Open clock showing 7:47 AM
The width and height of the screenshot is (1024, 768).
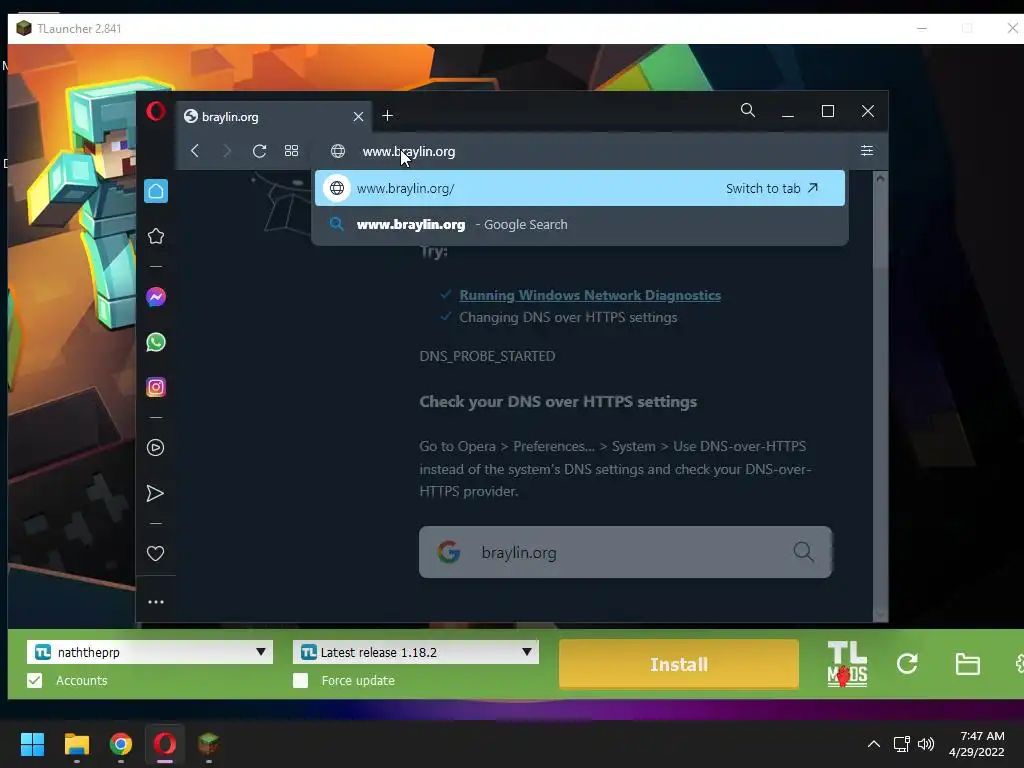click(976, 744)
